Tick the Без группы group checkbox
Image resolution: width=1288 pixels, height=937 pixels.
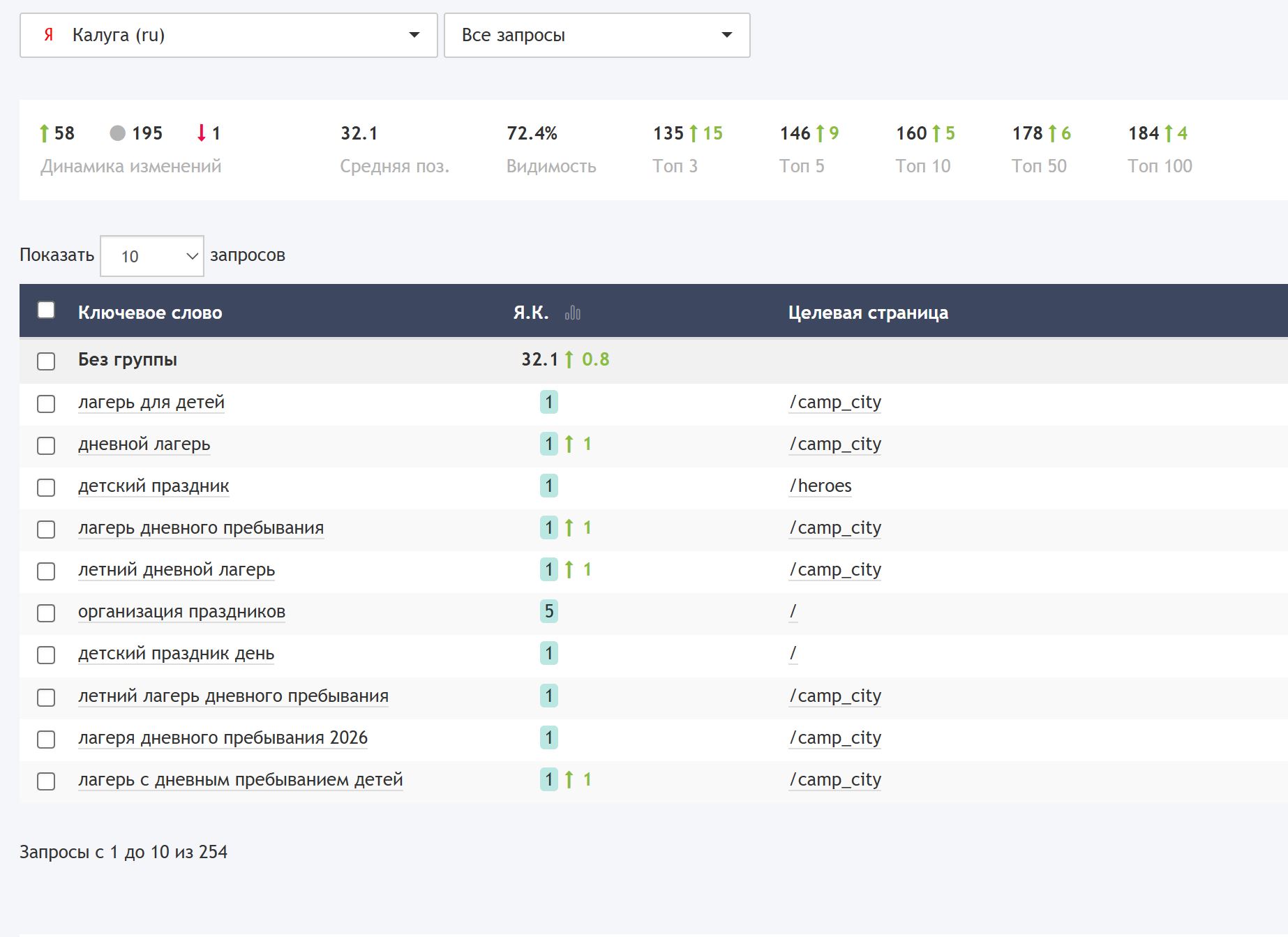pos(46,361)
